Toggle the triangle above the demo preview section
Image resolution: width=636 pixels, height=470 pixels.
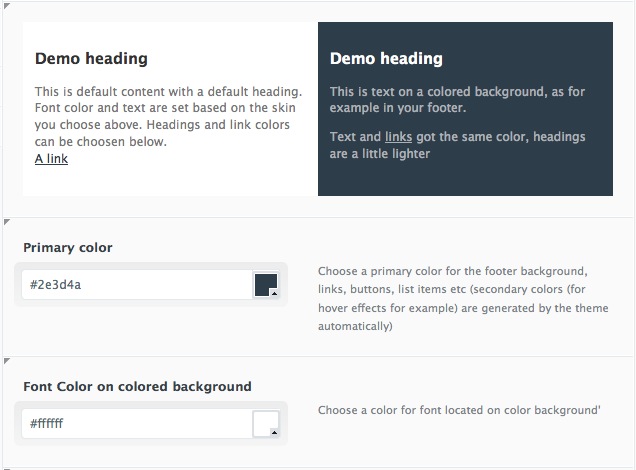point(6,5)
